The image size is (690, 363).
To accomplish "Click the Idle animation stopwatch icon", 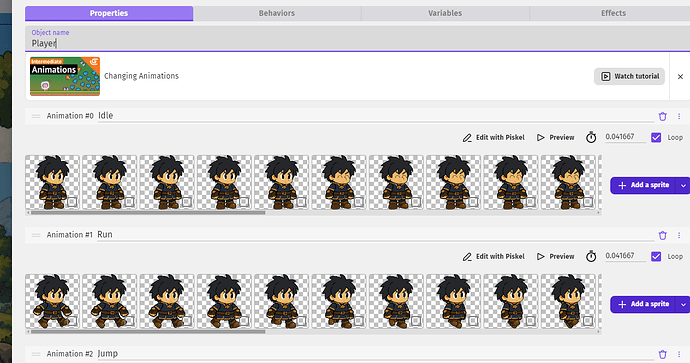I will (591, 137).
